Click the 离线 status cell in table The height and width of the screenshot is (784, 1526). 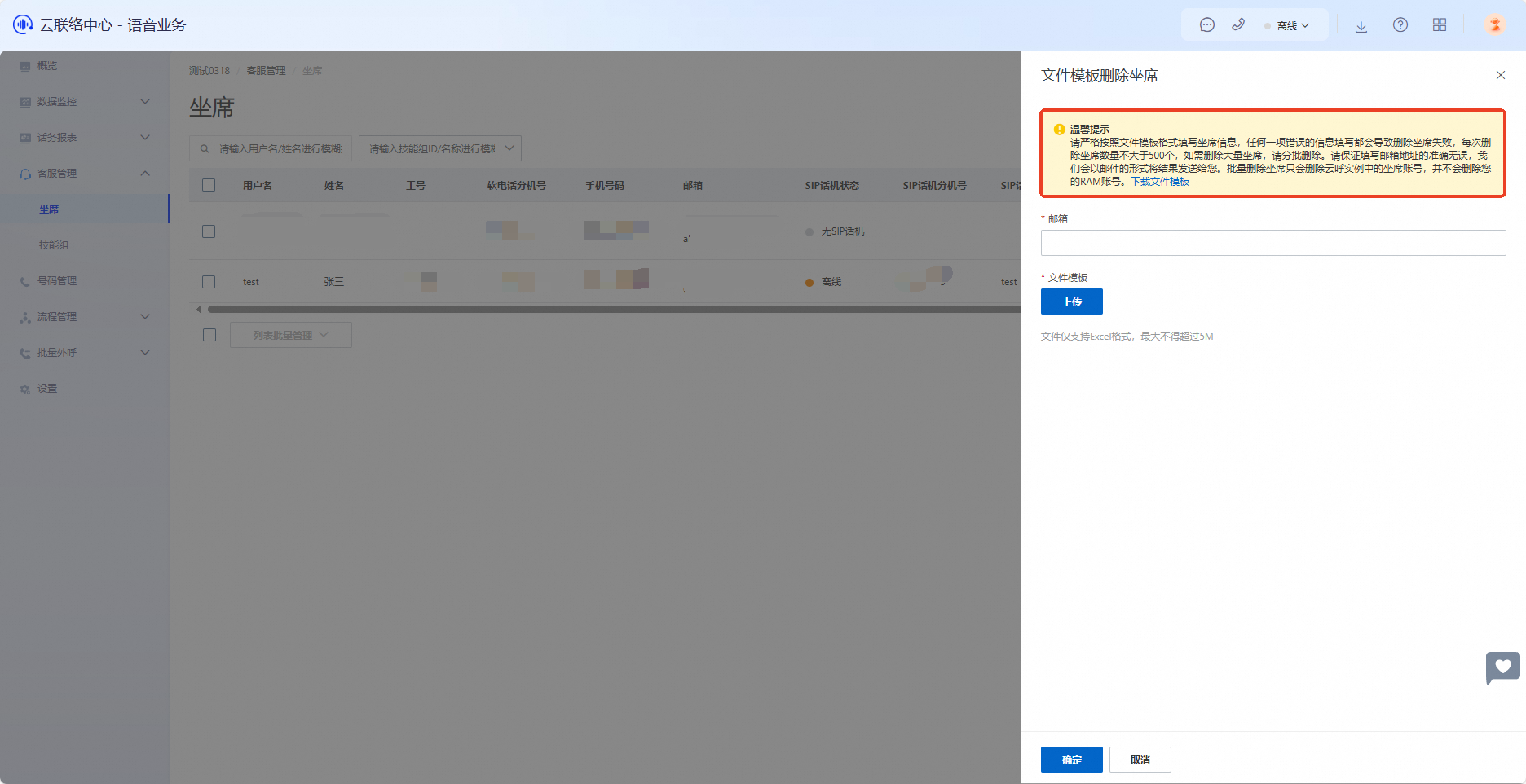[x=823, y=282]
